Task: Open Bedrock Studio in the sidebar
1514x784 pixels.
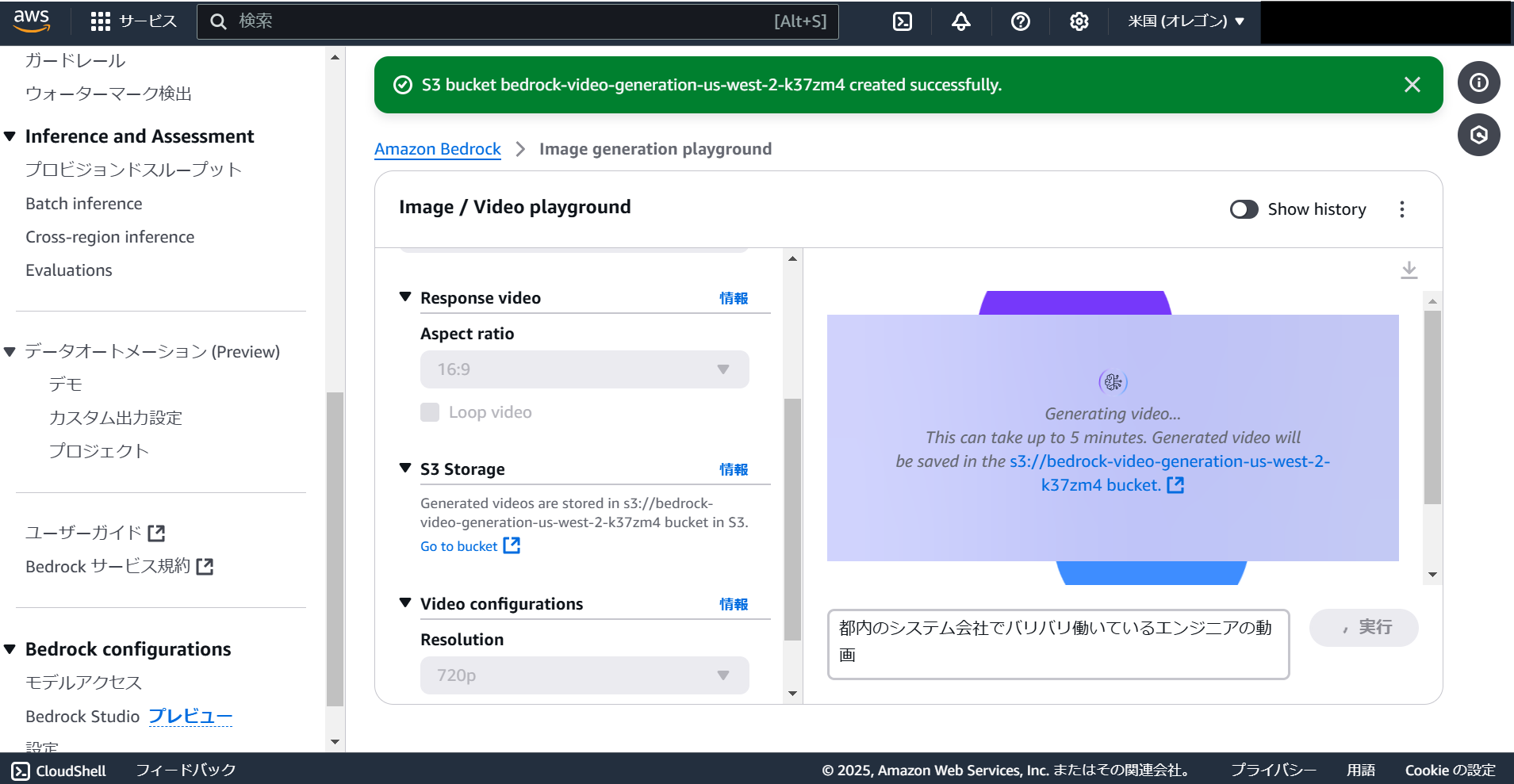Action: click(x=82, y=717)
